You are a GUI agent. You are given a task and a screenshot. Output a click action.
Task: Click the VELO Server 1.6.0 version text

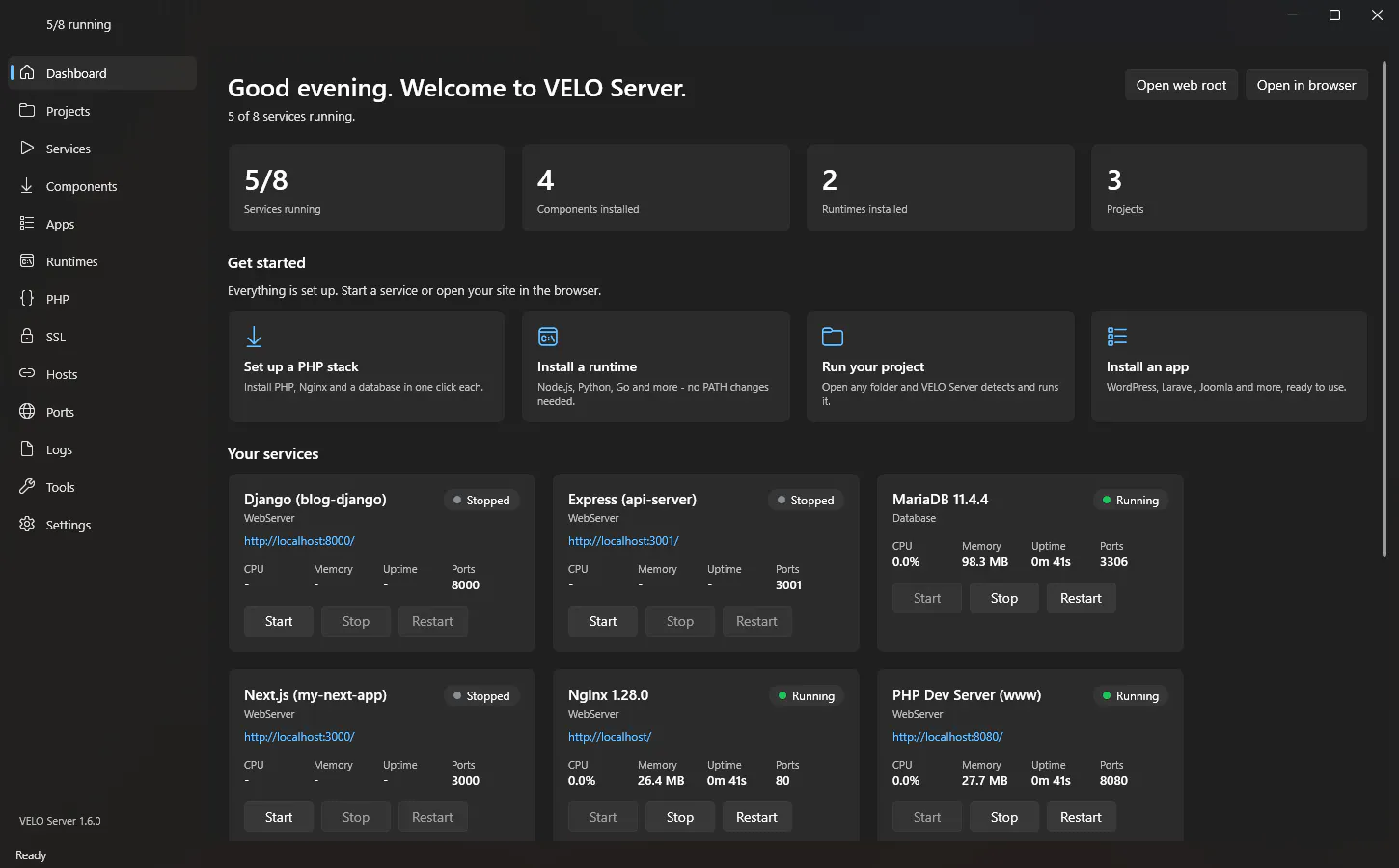point(60,821)
